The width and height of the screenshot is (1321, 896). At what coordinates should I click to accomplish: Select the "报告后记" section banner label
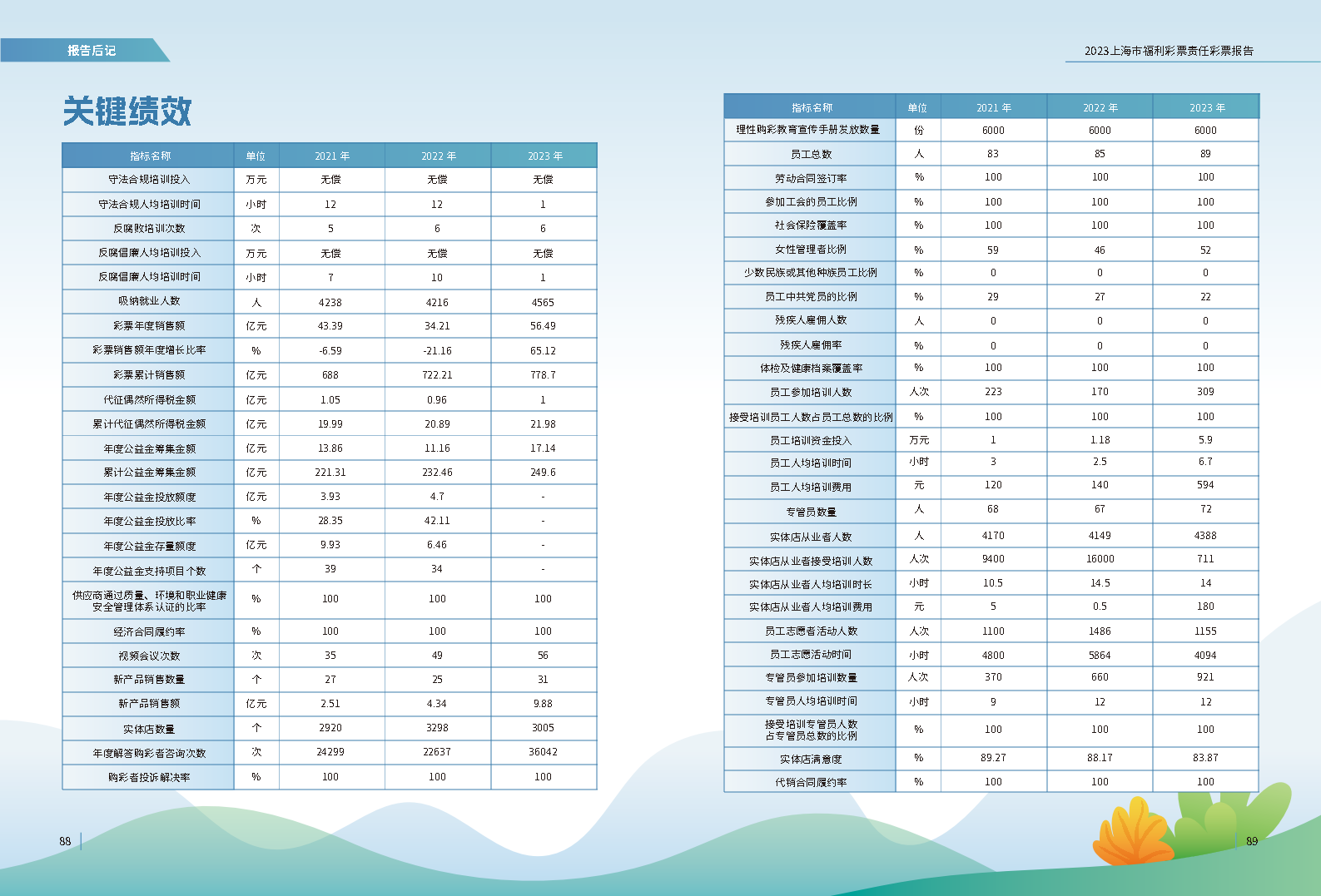pyautogui.click(x=92, y=51)
